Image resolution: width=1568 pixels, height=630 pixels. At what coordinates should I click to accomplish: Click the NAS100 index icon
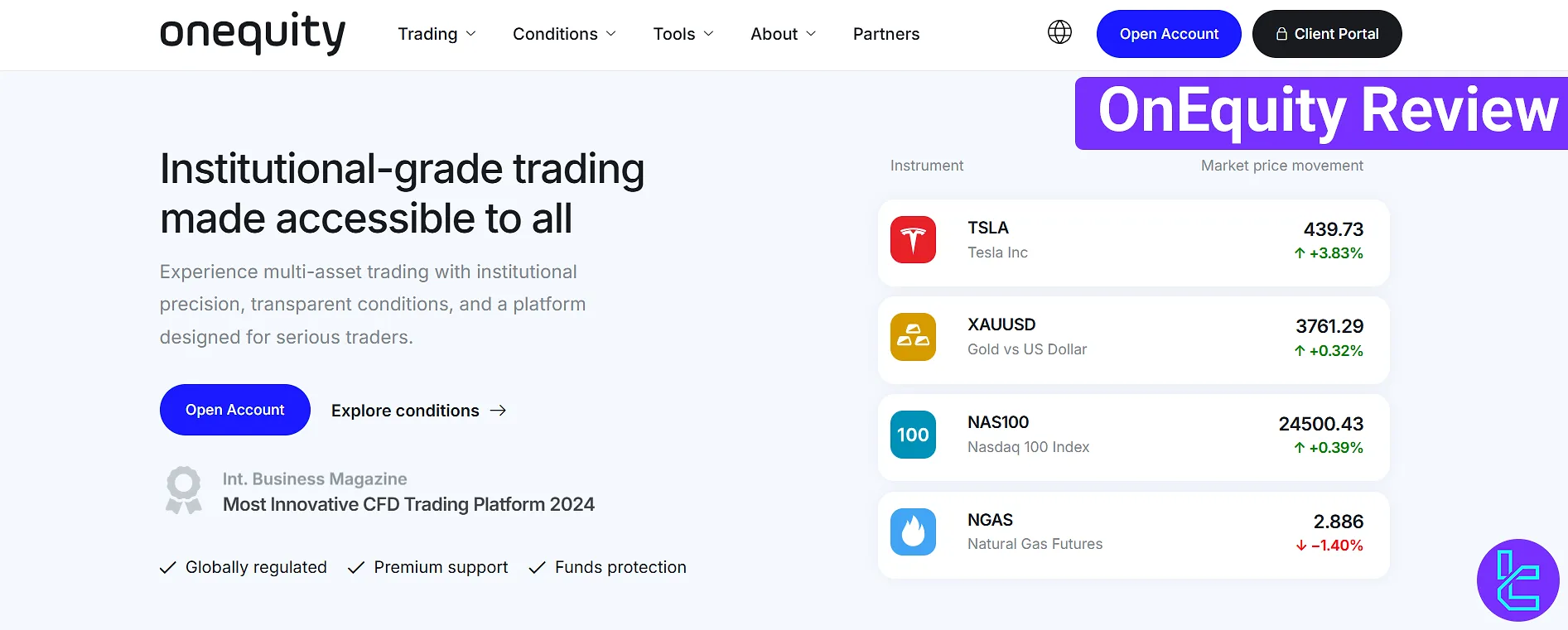pos(913,435)
